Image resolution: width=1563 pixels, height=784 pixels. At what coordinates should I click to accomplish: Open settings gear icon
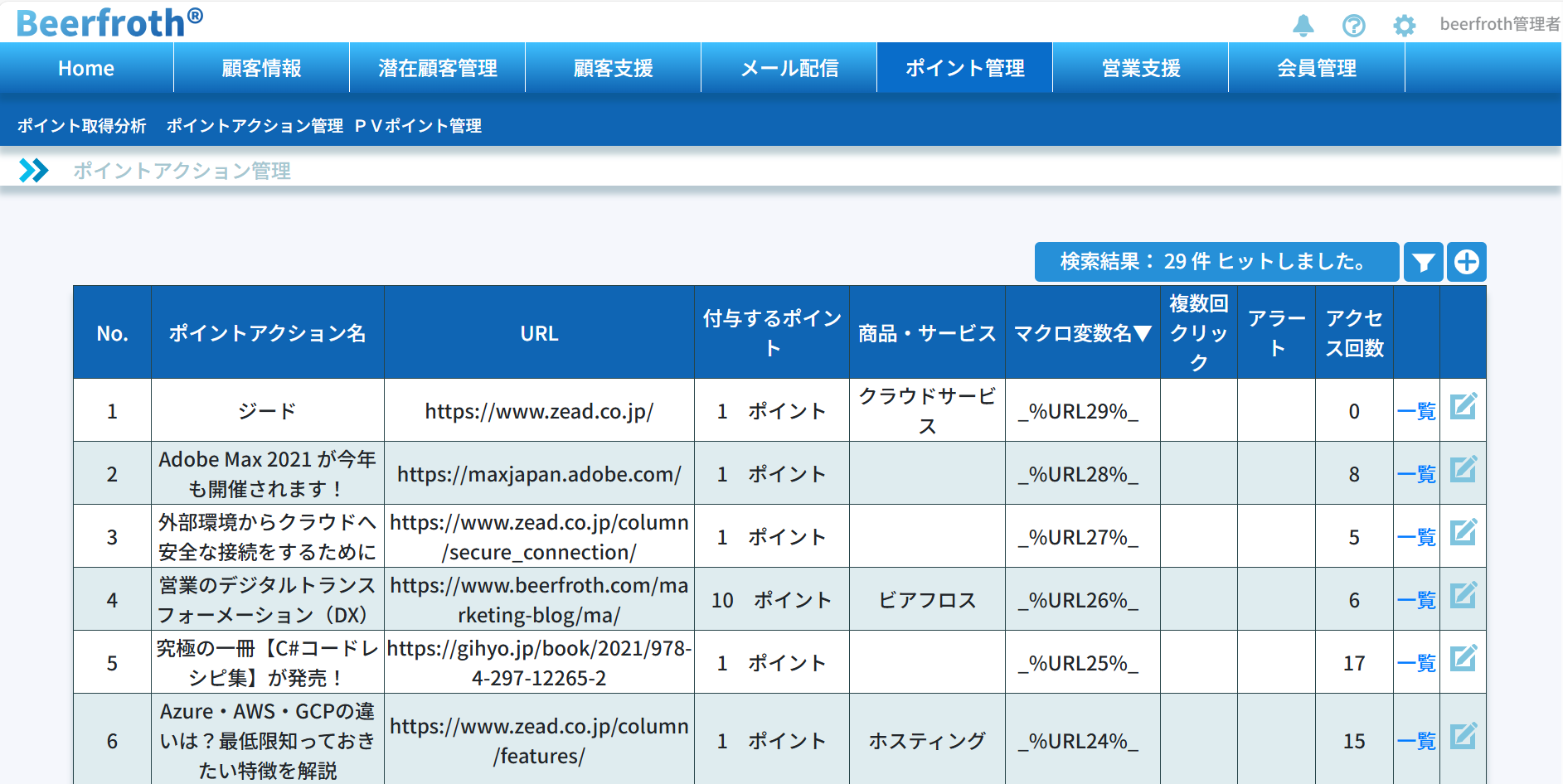point(1404,25)
